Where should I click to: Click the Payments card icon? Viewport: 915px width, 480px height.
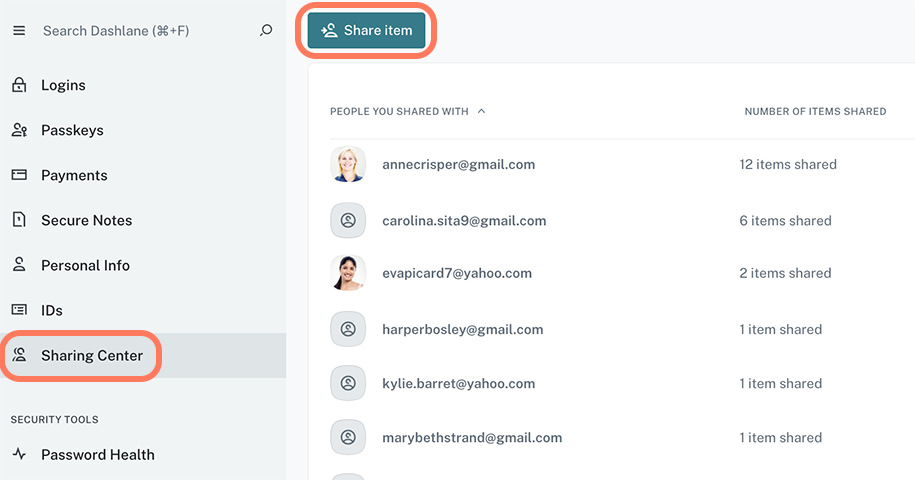coord(19,175)
